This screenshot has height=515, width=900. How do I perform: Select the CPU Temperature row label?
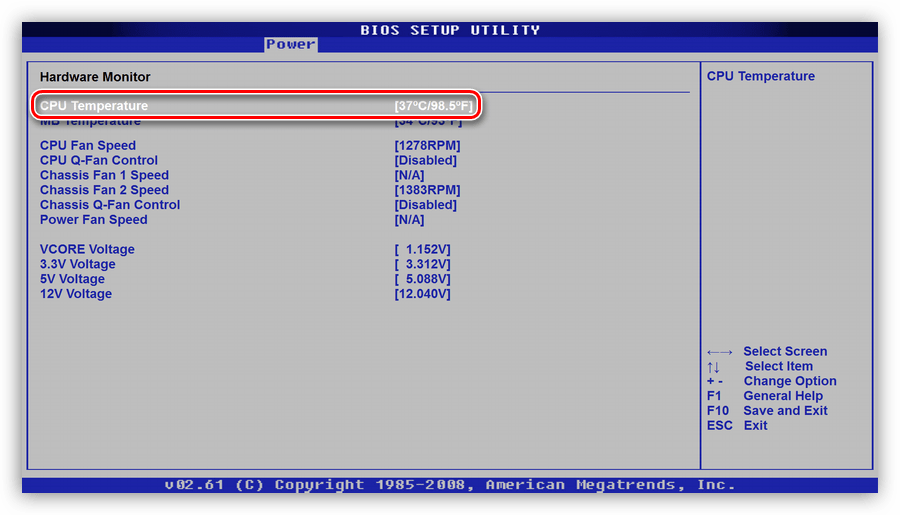(x=94, y=106)
